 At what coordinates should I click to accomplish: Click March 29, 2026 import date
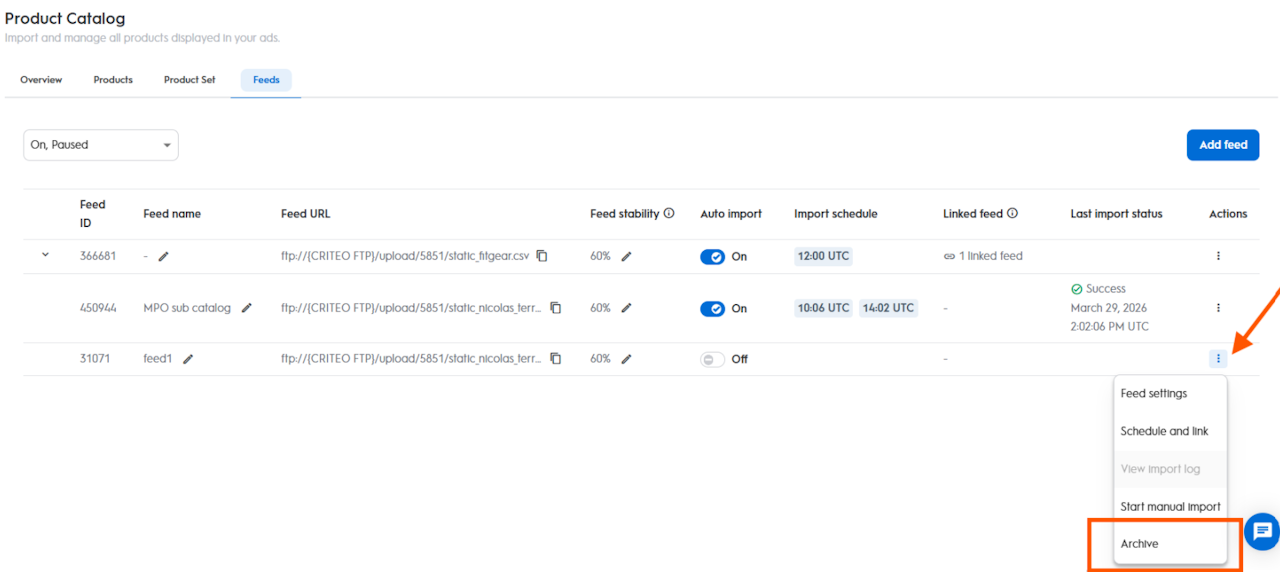[1107, 308]
